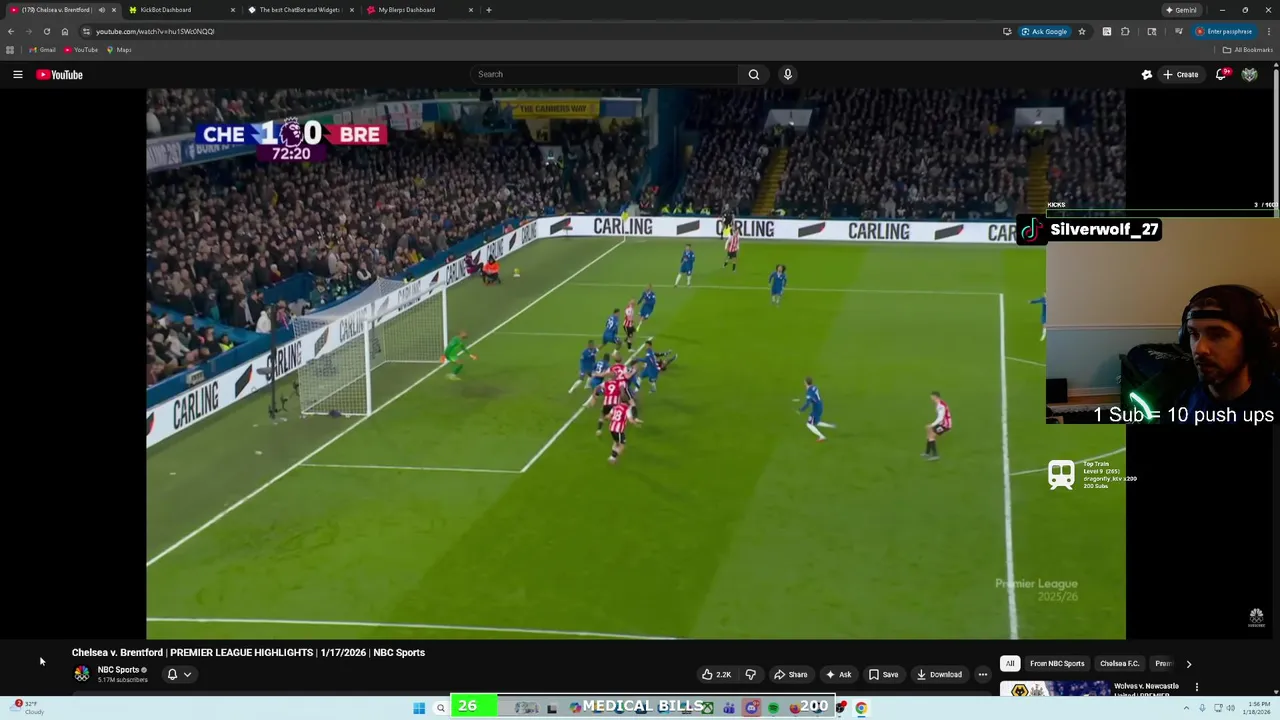Image resolution: width=1280 pixels, height=720 pixels.
Task: Close the KickBot Dashboard tab
Action: point(233,10)
